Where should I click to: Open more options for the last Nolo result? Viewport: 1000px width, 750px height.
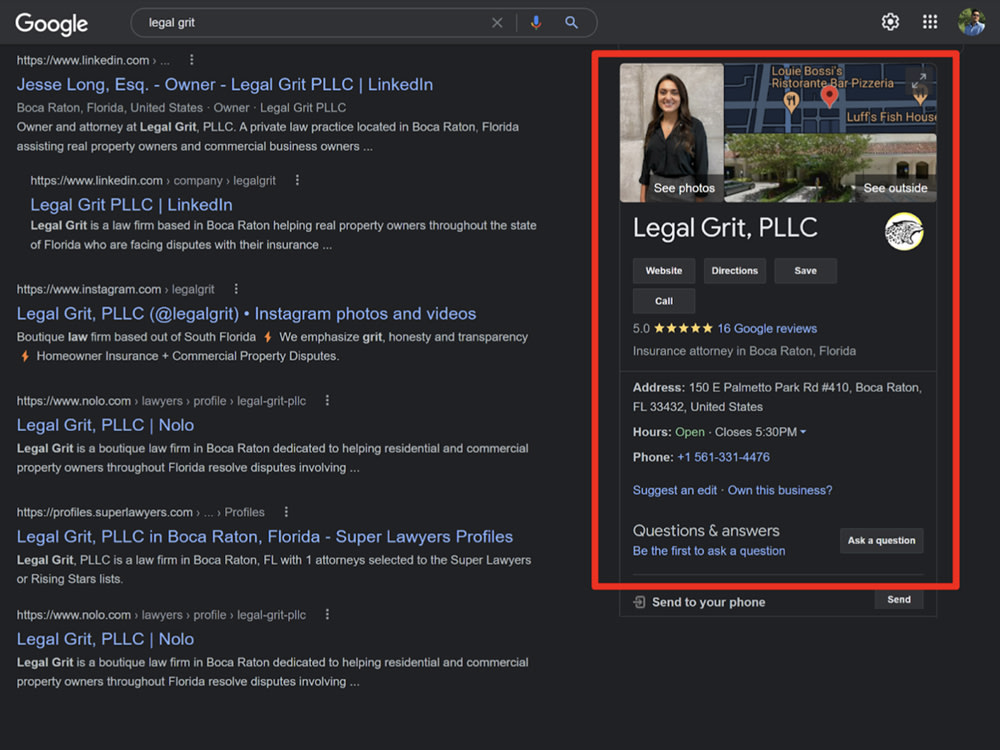[327, 614]
